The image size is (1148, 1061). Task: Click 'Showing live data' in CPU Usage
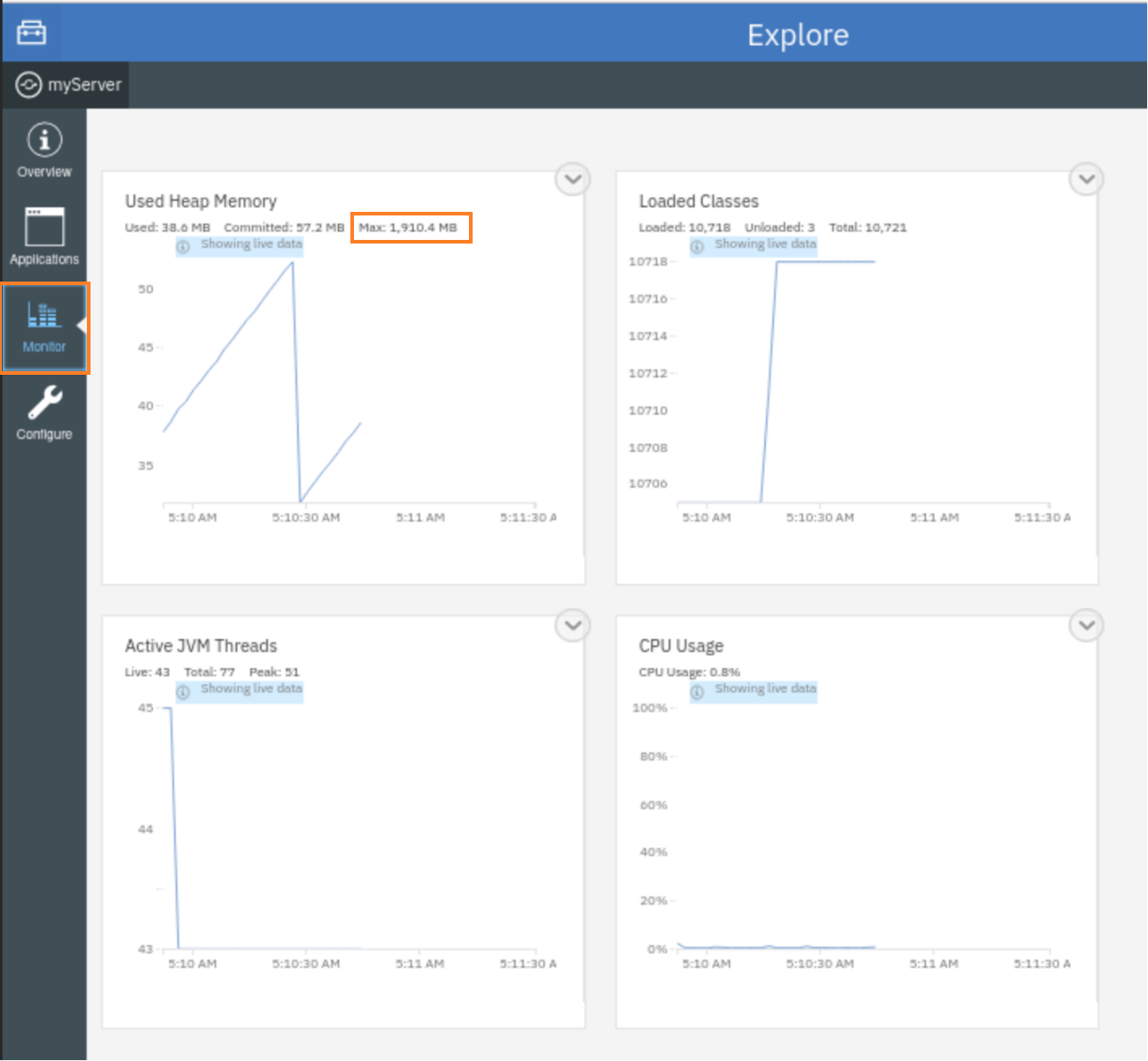pyautogui.click(x=765, y=689)
